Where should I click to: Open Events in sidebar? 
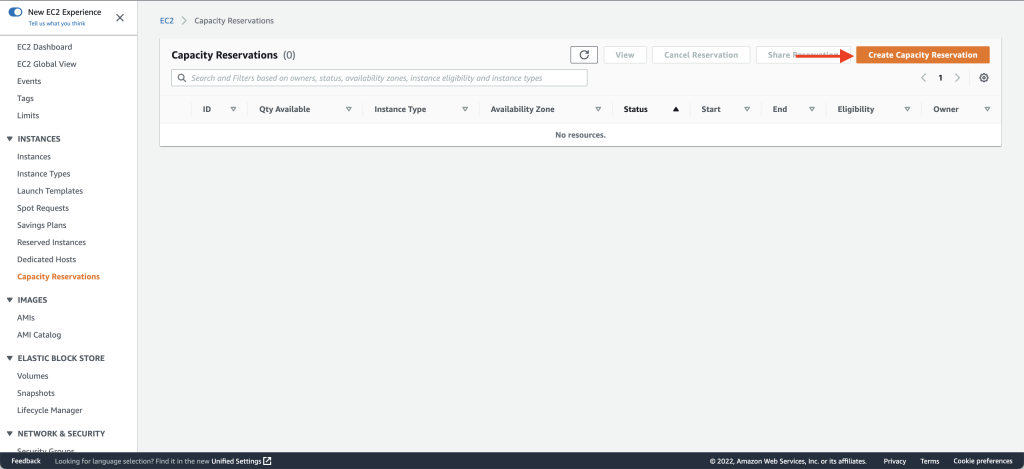pos(29,81)
